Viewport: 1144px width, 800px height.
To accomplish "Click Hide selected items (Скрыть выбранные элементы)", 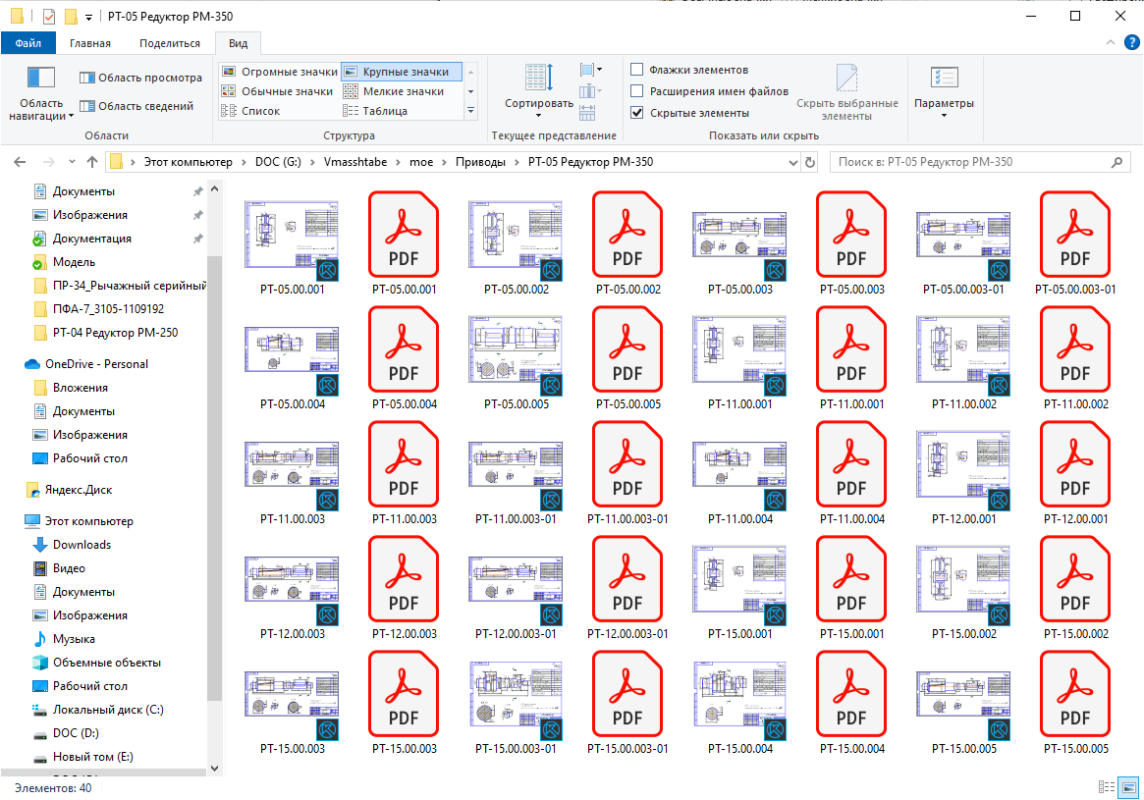I will (846, 93).
